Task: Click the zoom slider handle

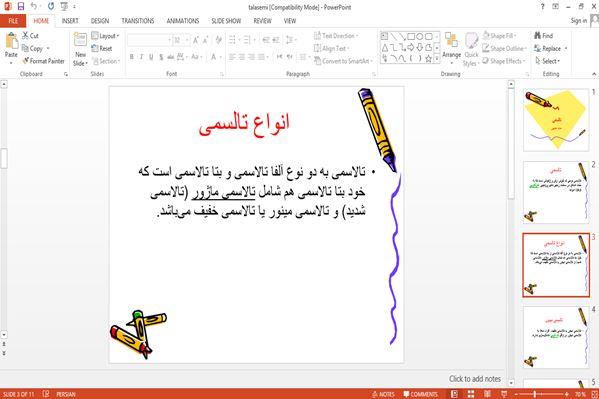Action: click(x=535, y=394)
